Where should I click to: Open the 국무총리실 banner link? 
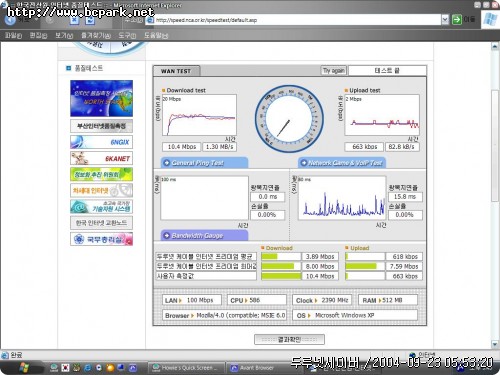(101, 239)
